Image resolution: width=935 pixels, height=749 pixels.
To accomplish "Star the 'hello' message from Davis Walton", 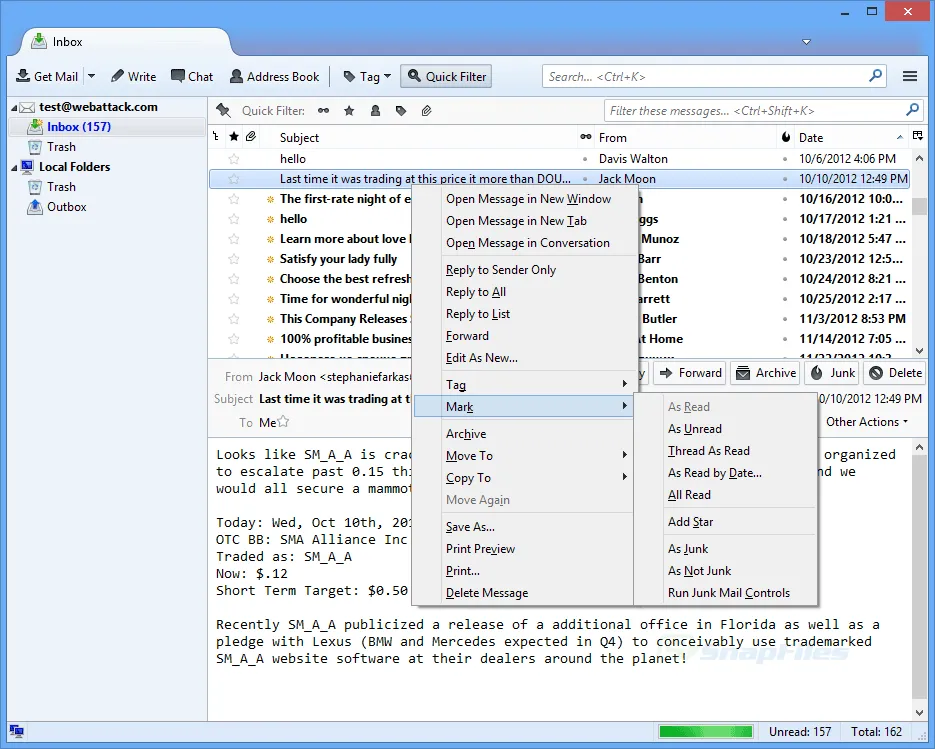I will coord(234,159).
